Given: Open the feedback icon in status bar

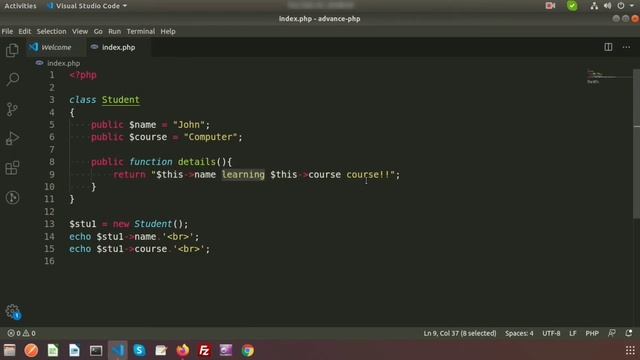Looking at the screenshot, I should [x=611, y=333].
